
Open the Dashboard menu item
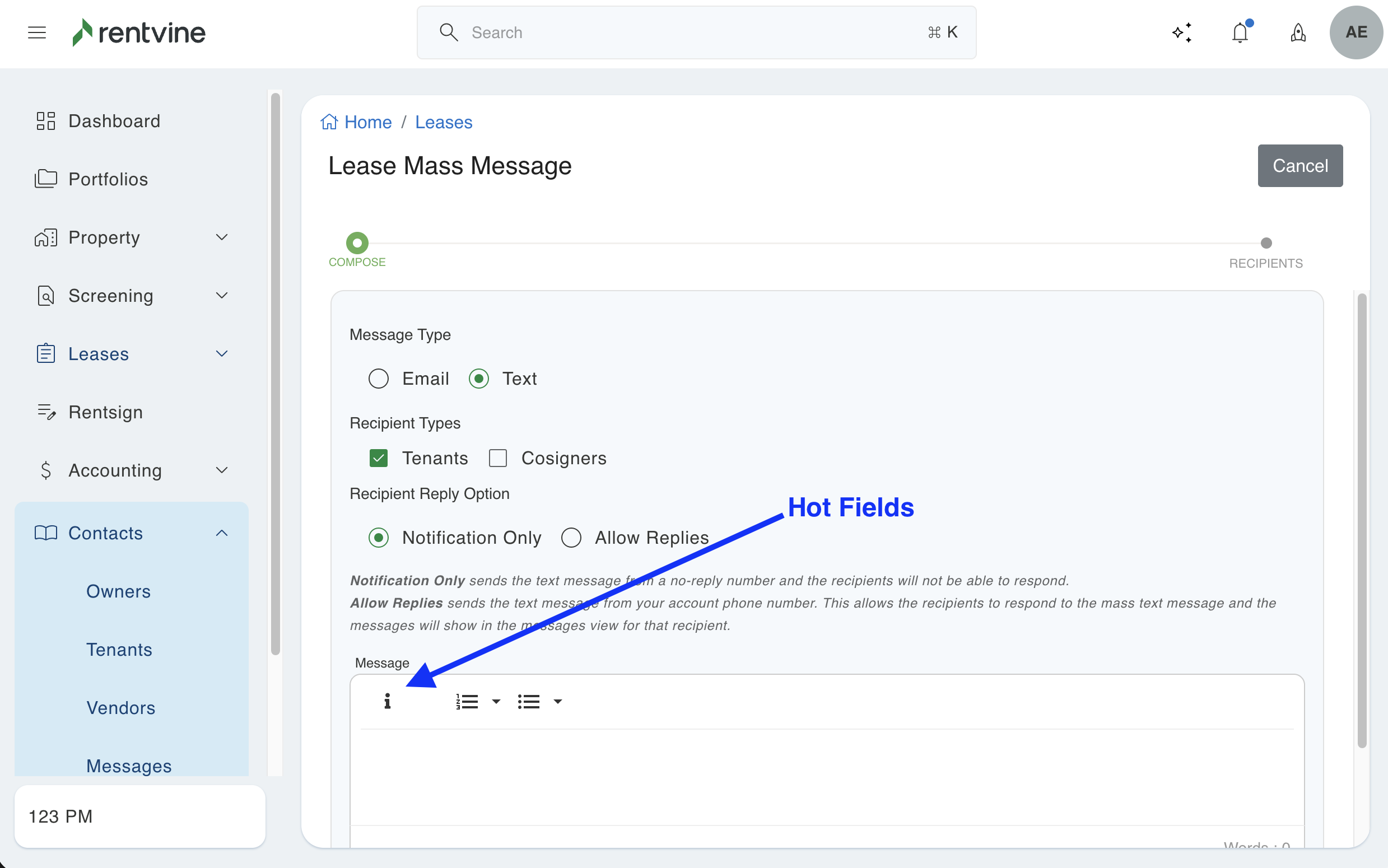tap(114, 121)
